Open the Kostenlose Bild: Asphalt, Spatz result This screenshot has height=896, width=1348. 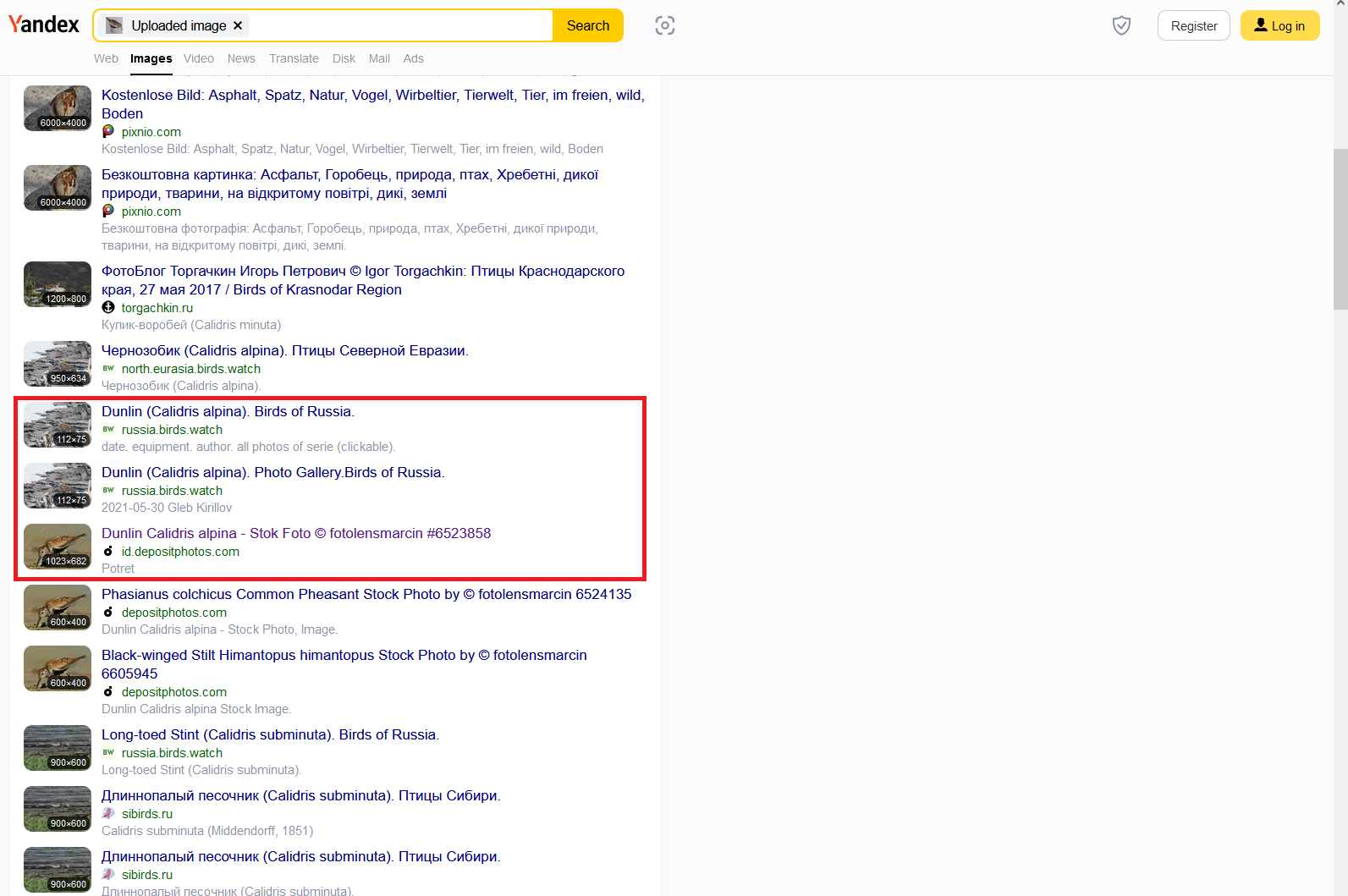373,104
